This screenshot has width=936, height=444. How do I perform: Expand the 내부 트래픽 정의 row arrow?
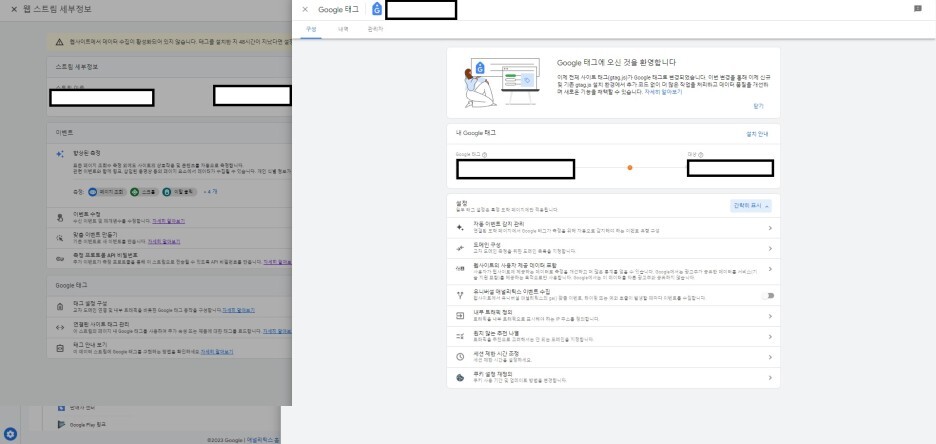click(x=770, y=316)
